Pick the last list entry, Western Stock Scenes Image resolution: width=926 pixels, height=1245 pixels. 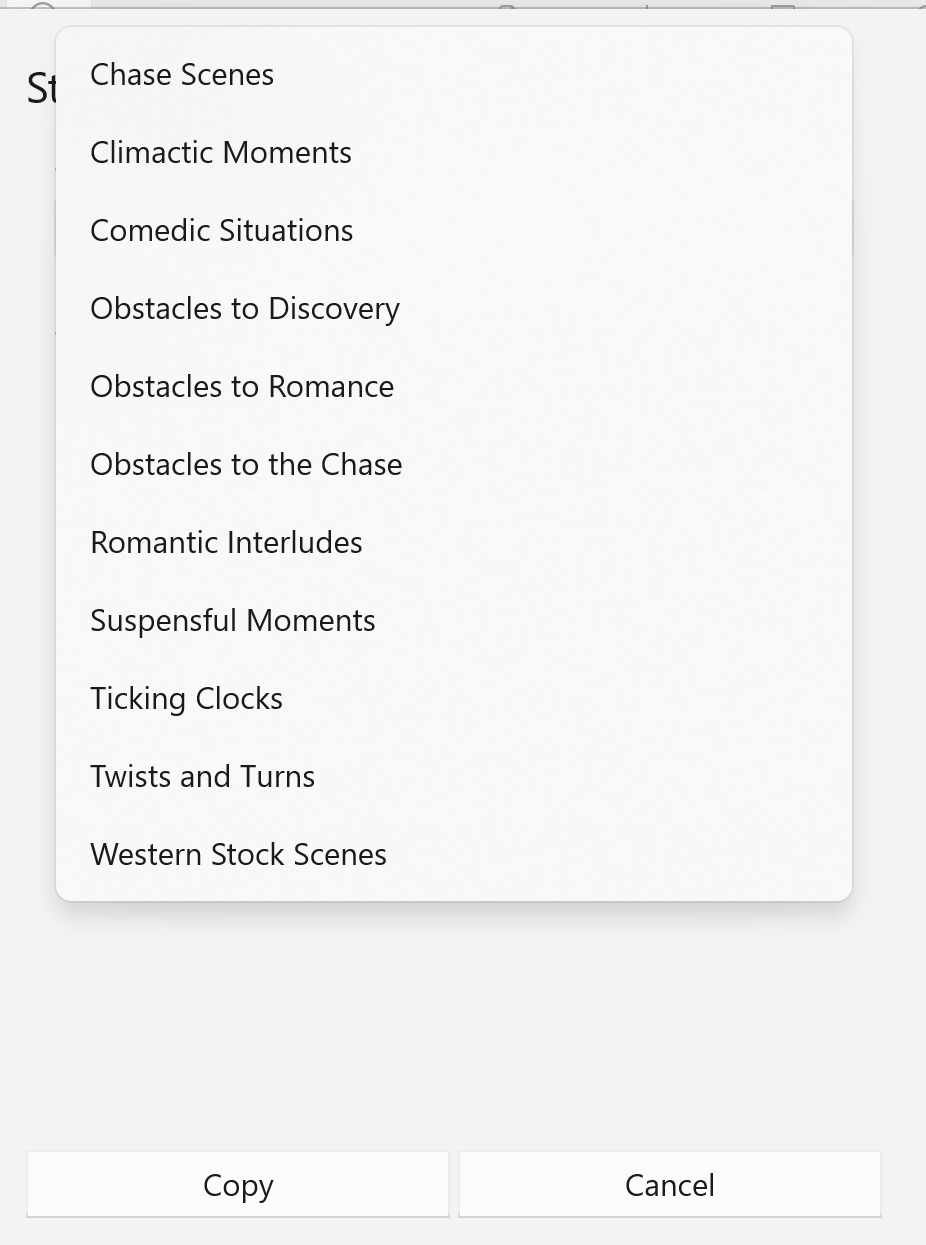click(238, 855)
